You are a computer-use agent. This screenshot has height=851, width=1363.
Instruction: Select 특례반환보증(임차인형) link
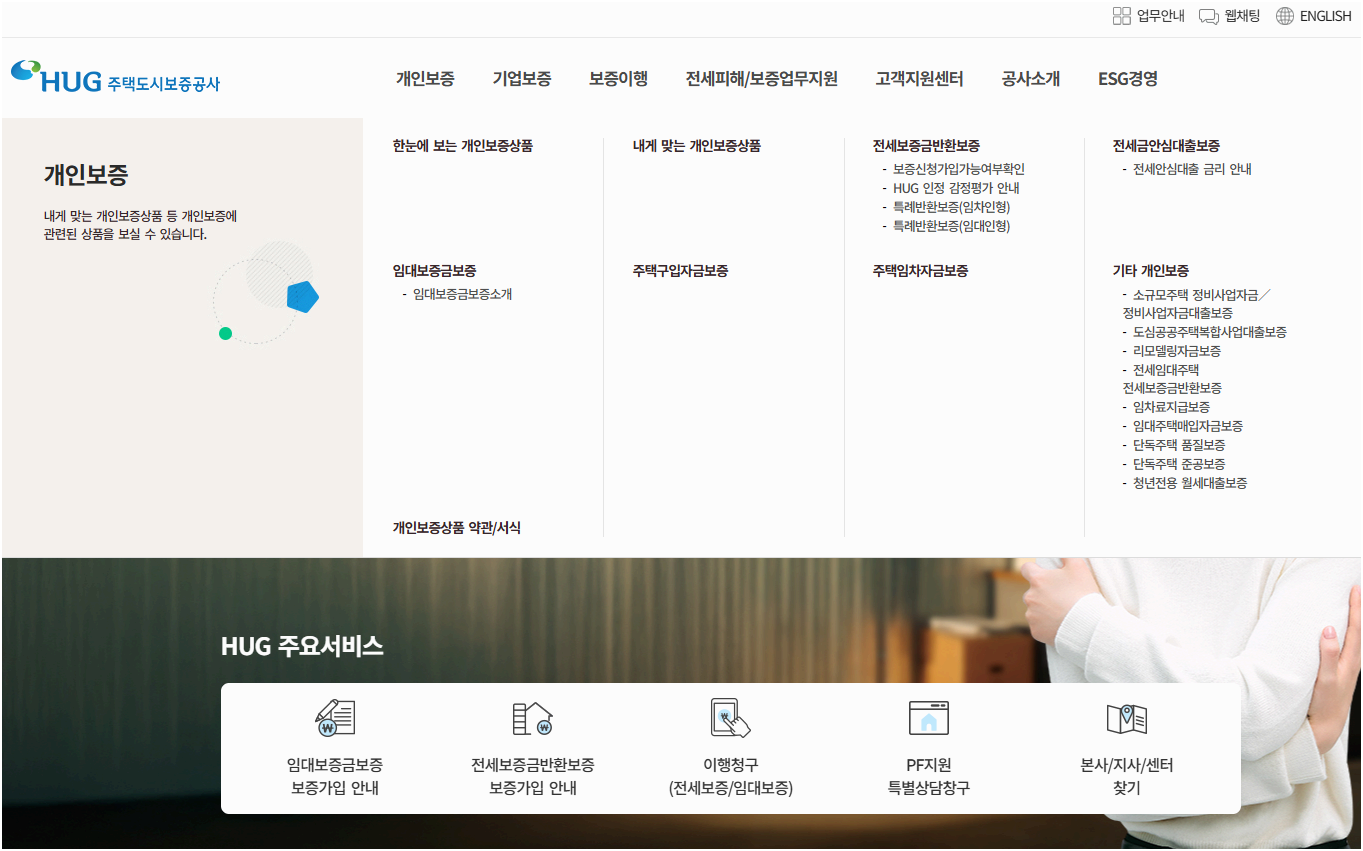[953, 206]
